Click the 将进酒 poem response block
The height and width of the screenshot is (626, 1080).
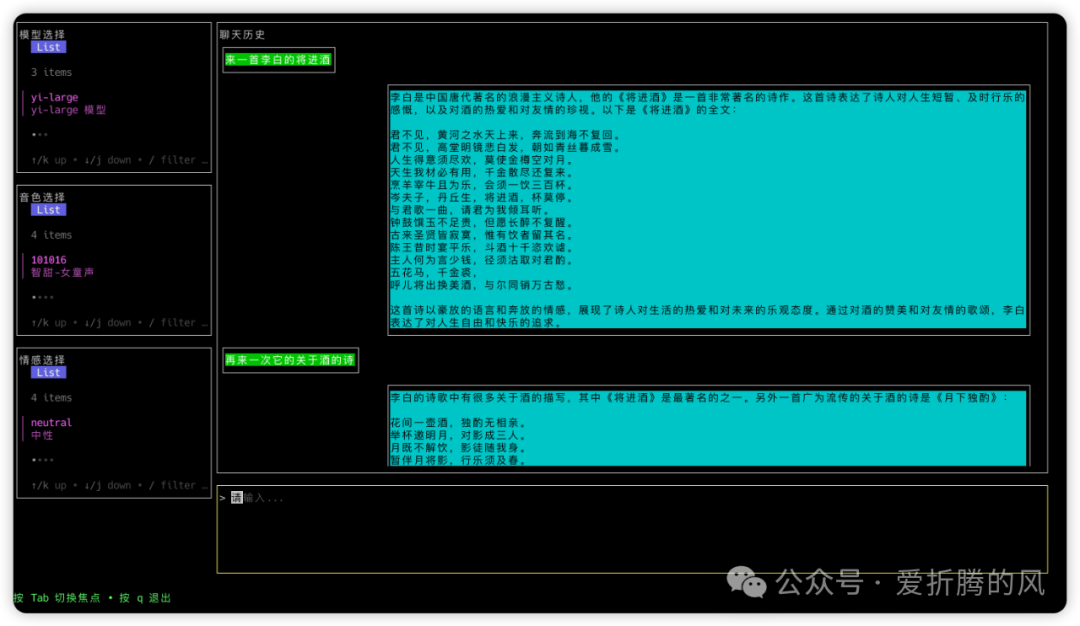[x=708, y=210]
